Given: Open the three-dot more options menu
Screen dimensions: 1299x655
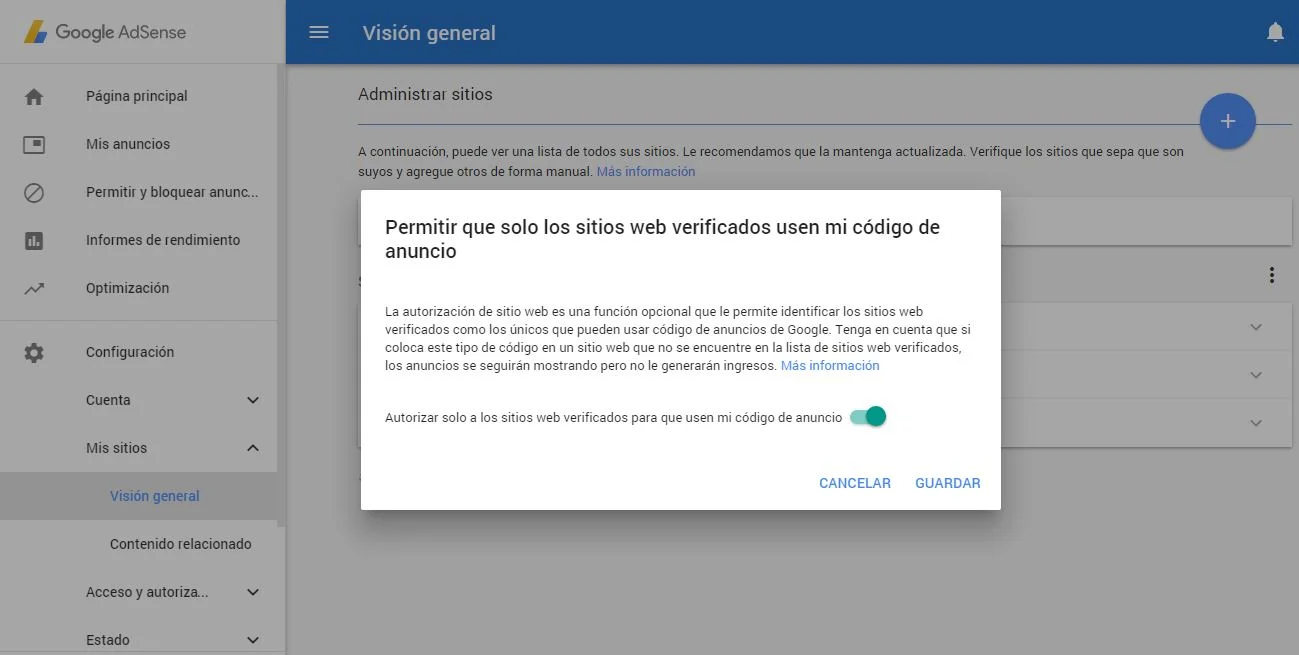Looking at the screenshot, I should pos(1271,275).
